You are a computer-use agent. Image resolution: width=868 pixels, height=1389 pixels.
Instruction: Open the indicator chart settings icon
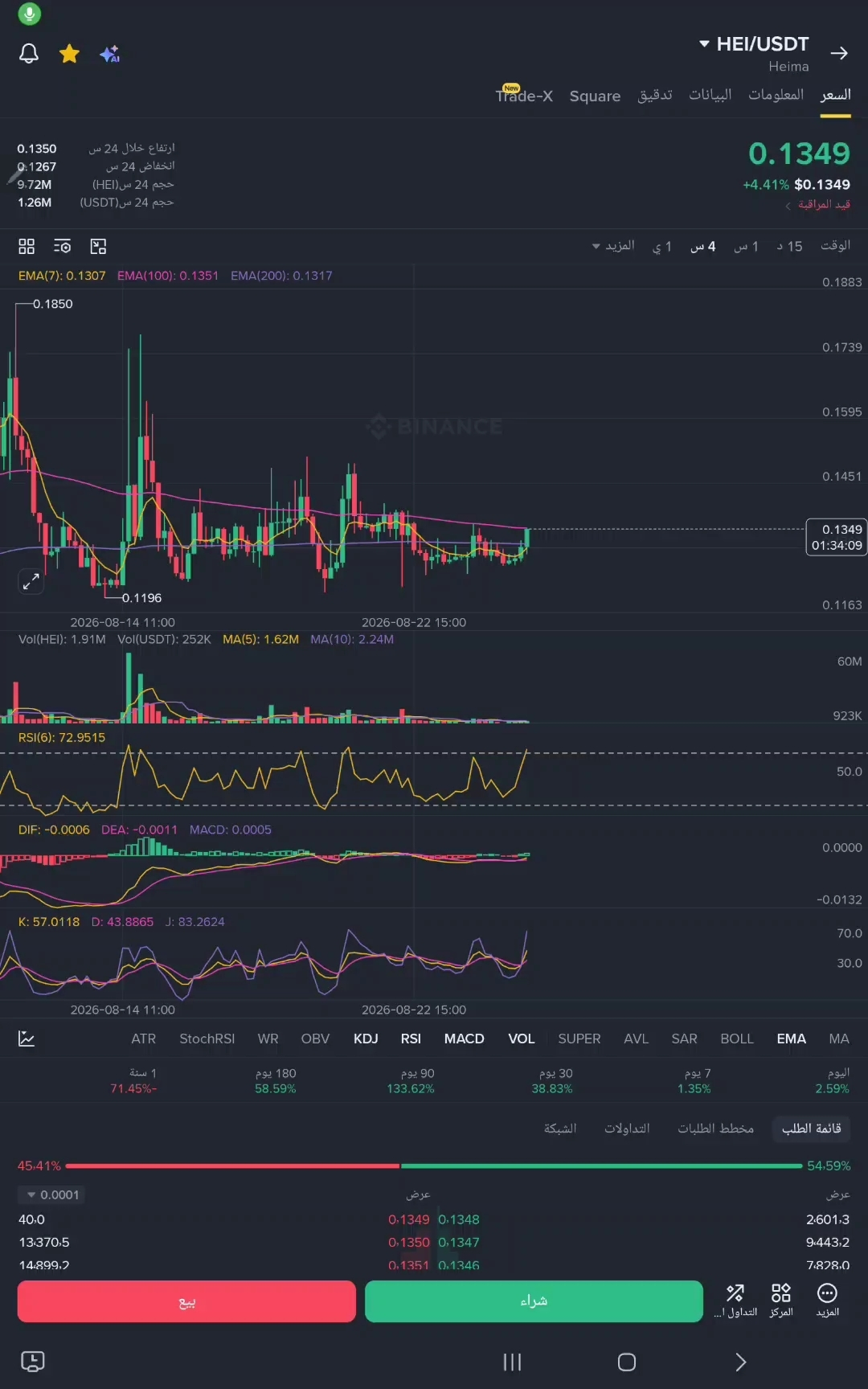[27, 1039]
